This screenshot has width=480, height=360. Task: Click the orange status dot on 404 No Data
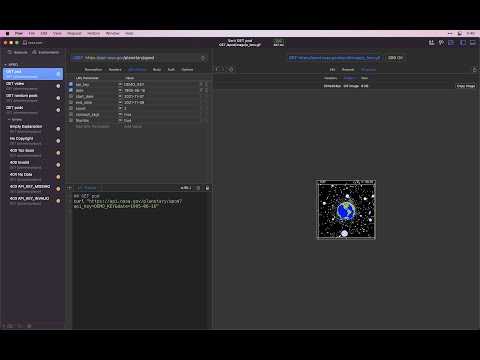click(58, 177)
